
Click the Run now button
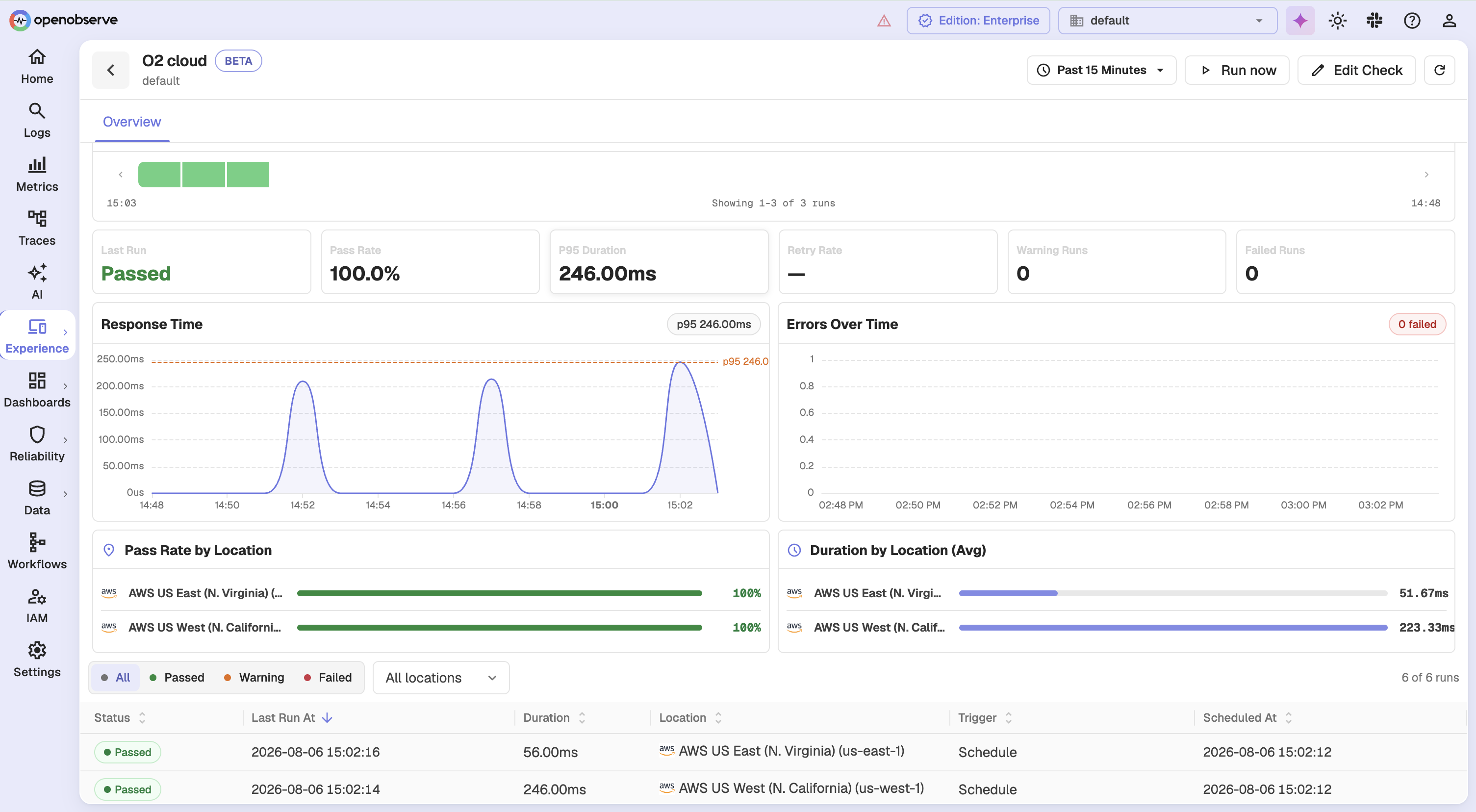[1237, 70]
